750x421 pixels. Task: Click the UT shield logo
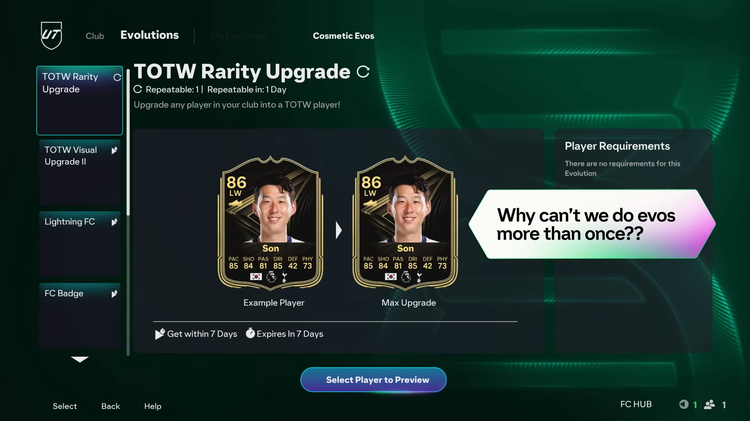(51, 35)
